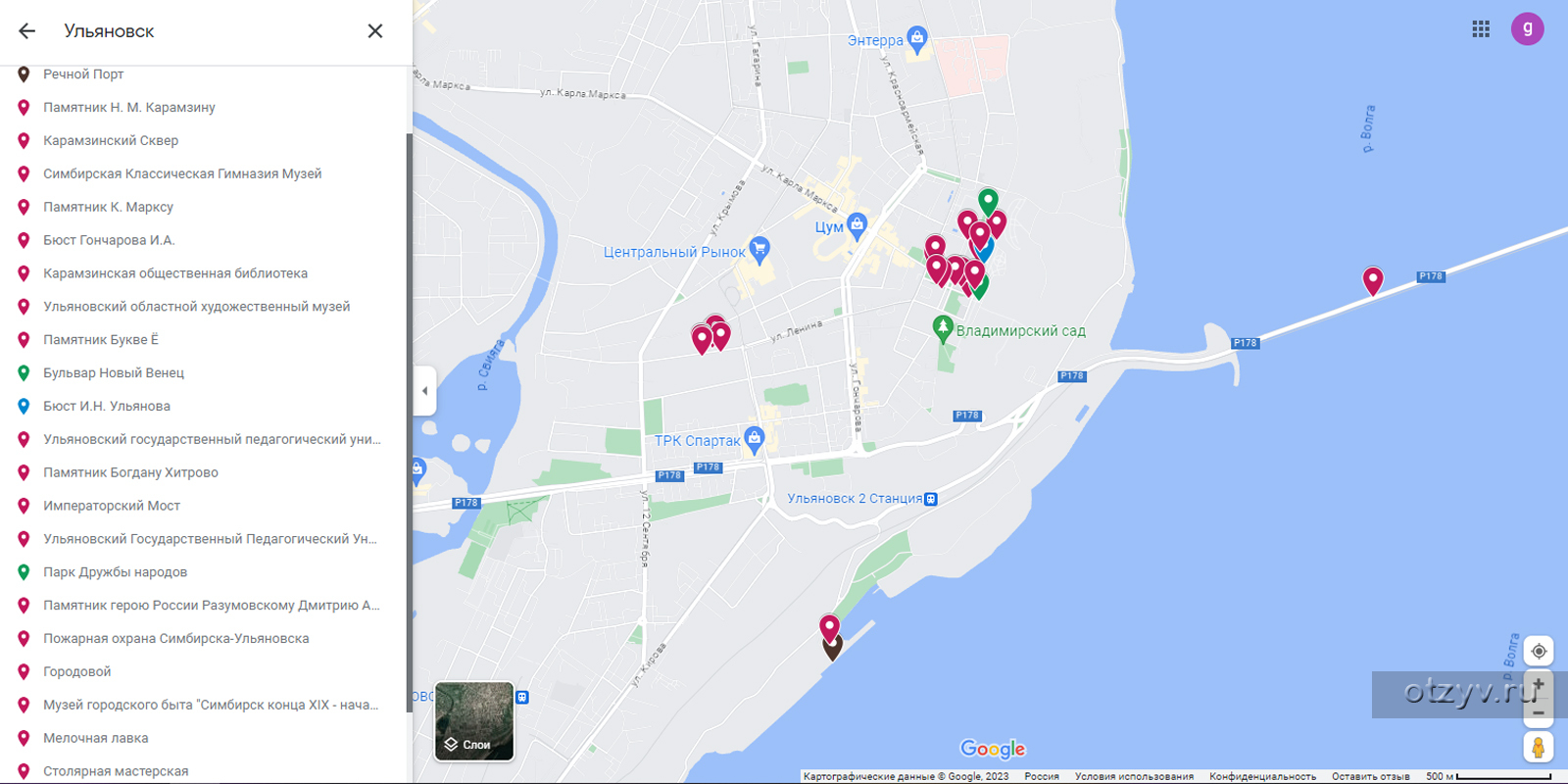1568x784 pixels.
Task: Select the Центральный Рынок shopping marker
Action: pos(759,250)
